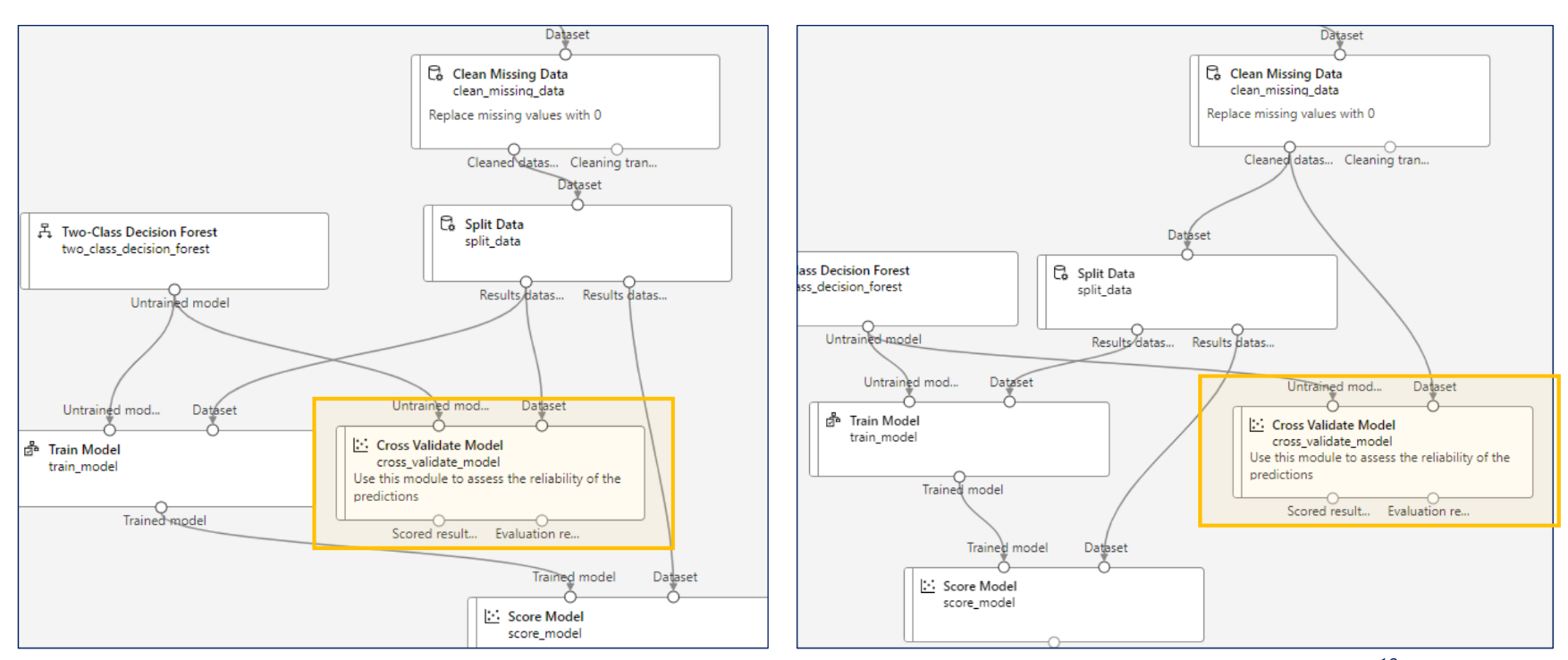Image resolution: width=1568 pixels, height=660 pixels.
Task: Select left Clean Missing Data's Cleaning transformation output port
Action: [617, 149]
